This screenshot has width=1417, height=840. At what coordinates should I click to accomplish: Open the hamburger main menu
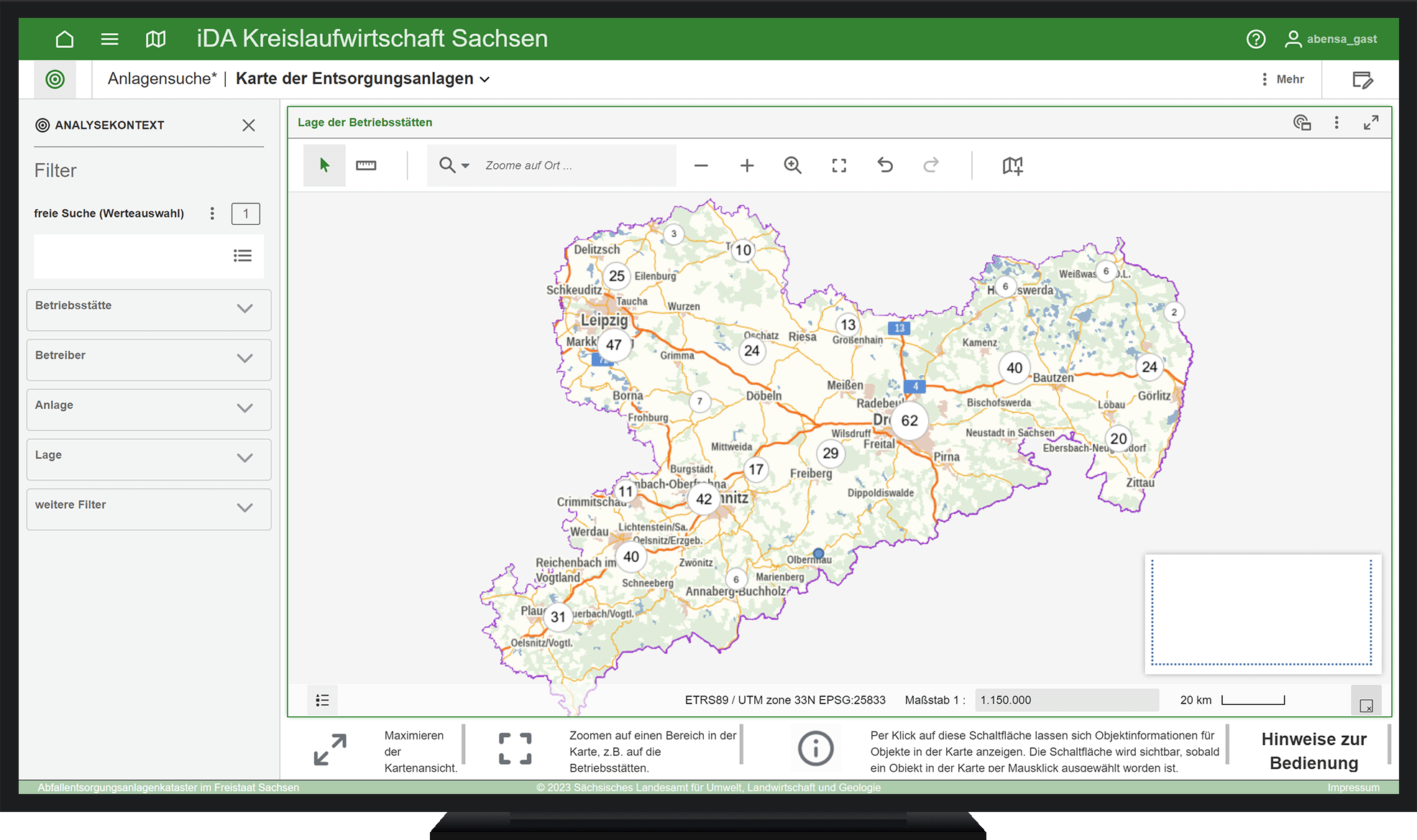click(x=109, y=39)
